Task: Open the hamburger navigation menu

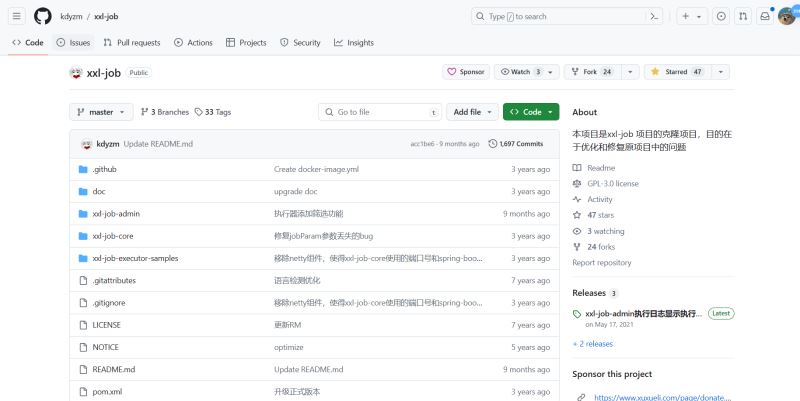Action: (17, 16)
